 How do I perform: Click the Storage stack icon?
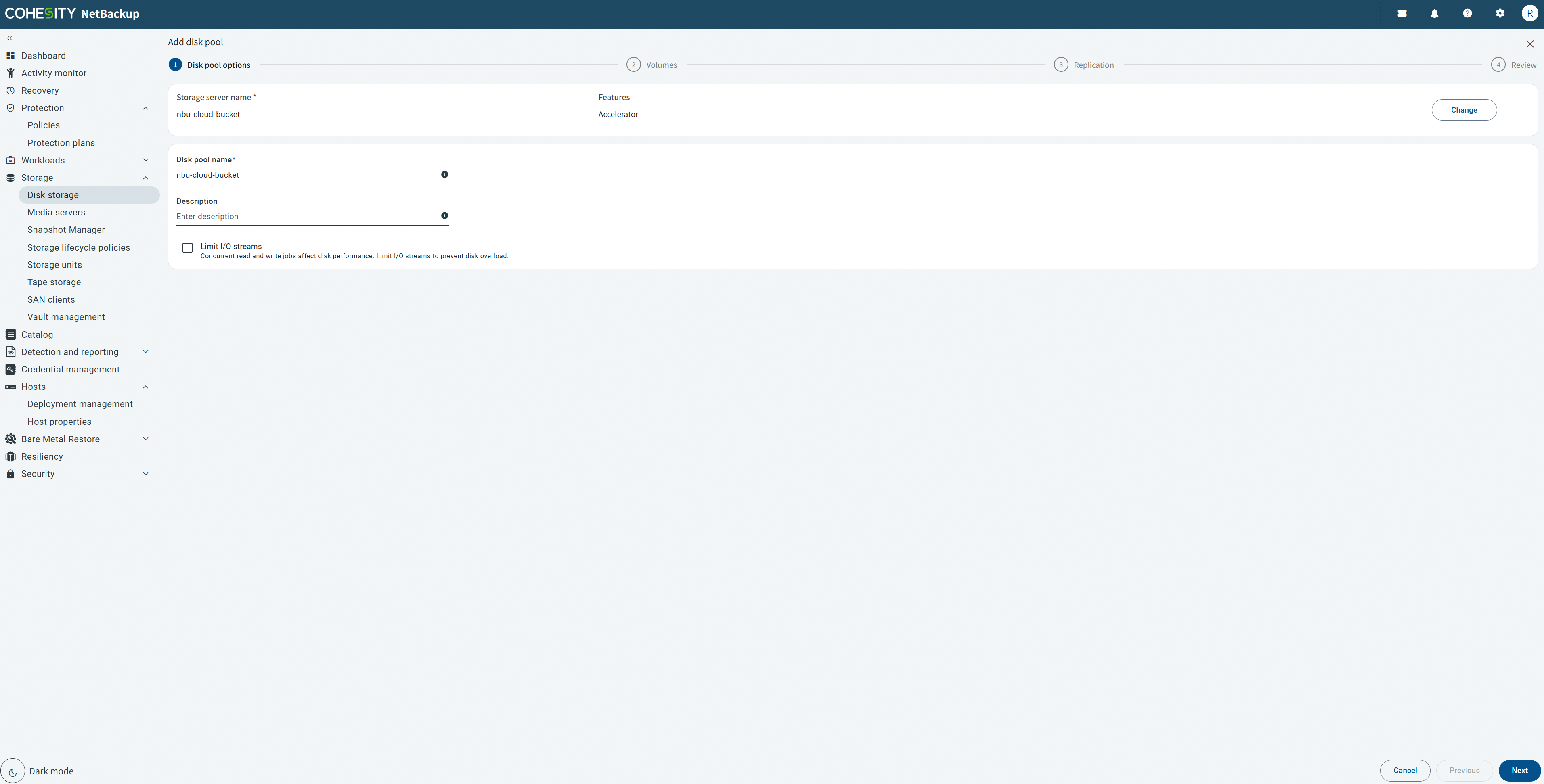coord(10,178)
